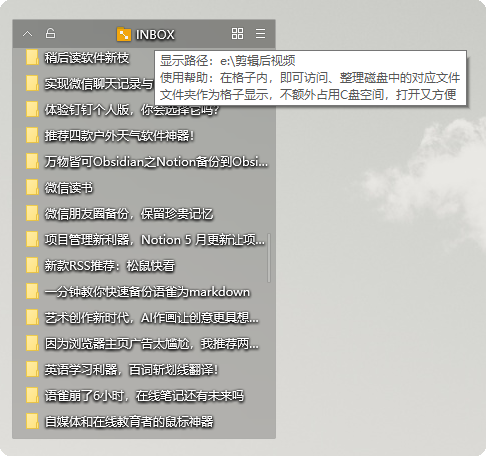Click folder icon for 语雀崩了6小时
Screen dimensions: 486x456
coord(32,395)
